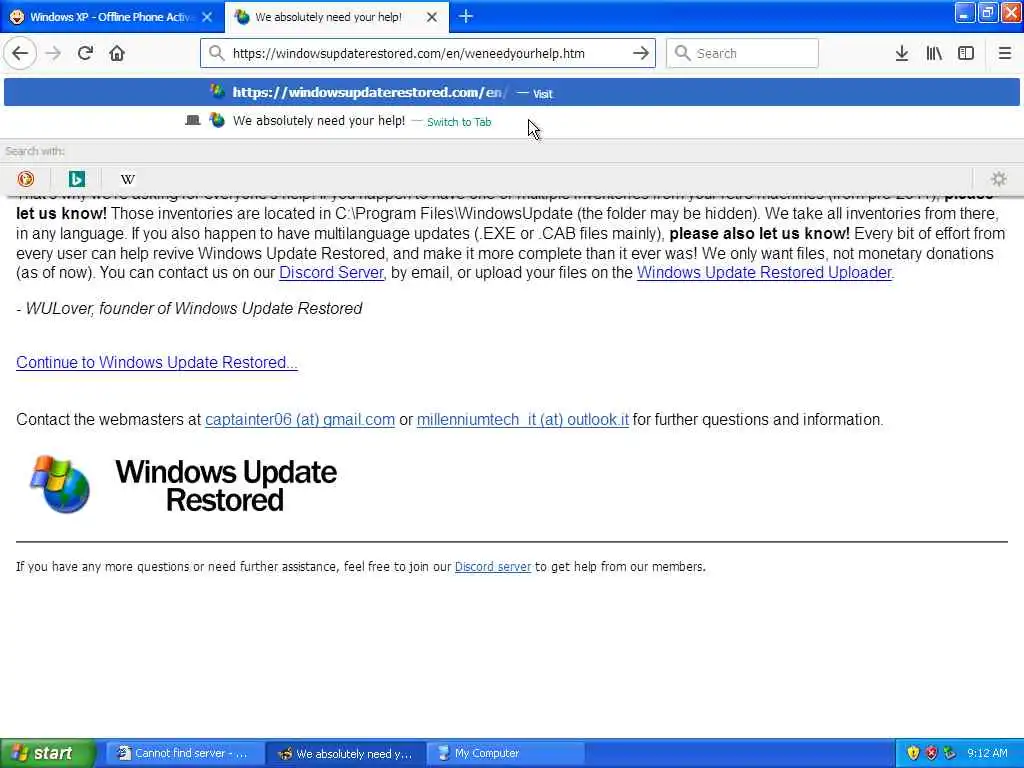
Task: Open a new tab with plus button
Action: (x=466, y=16)
